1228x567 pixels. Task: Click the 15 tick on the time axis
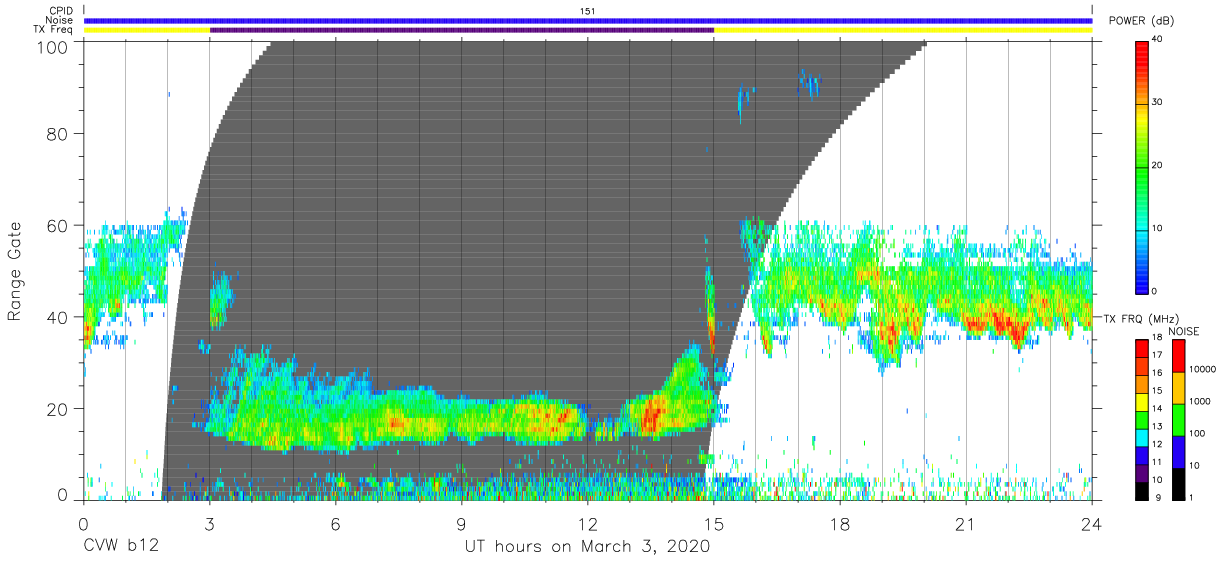pyautogui.click(x=714, y=524)
